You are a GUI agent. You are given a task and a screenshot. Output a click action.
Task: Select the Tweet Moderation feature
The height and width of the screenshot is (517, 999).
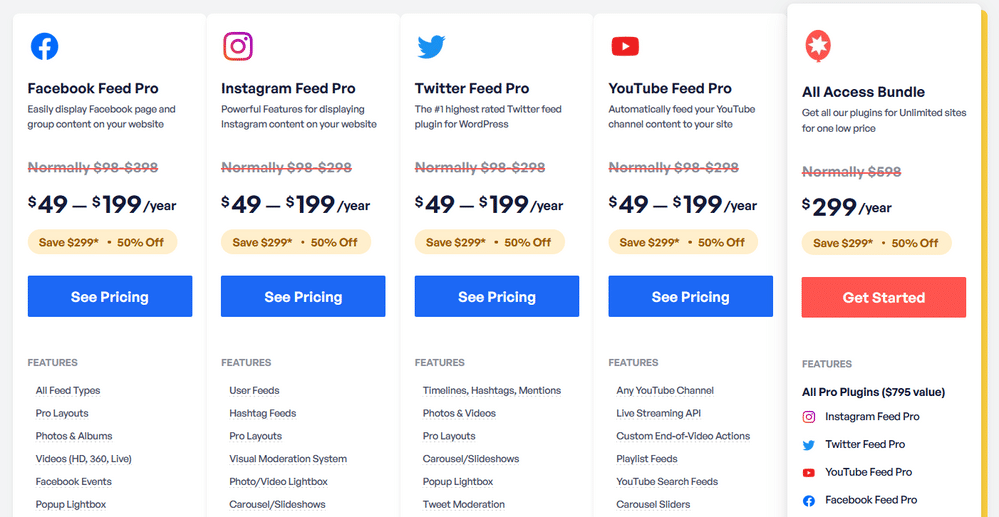pos(464,504)
